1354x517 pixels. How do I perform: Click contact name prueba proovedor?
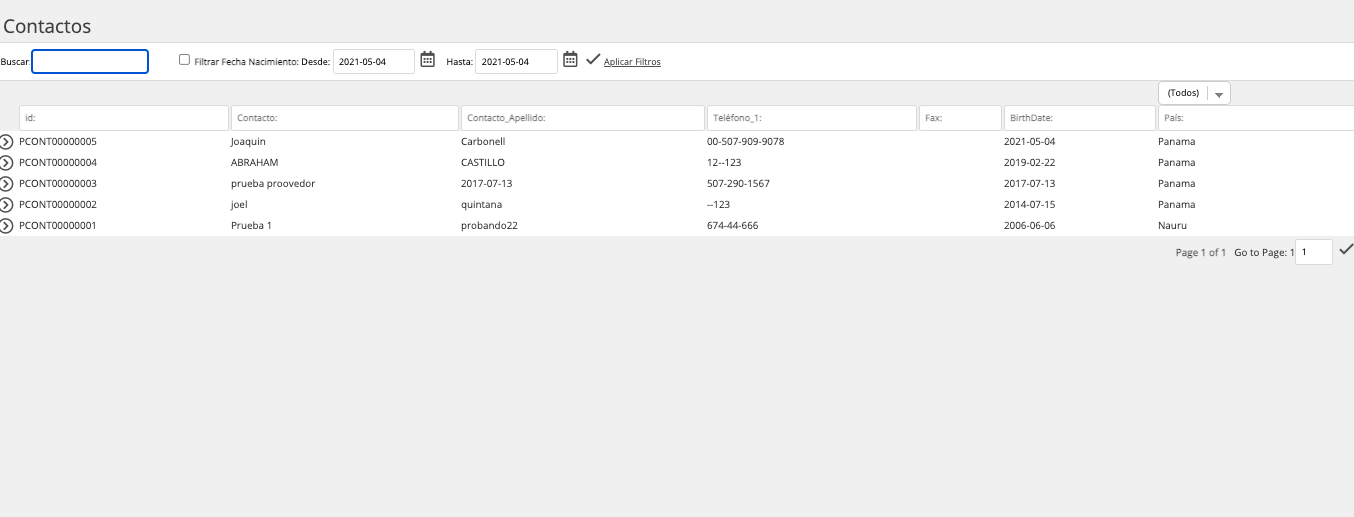[273, 184]
